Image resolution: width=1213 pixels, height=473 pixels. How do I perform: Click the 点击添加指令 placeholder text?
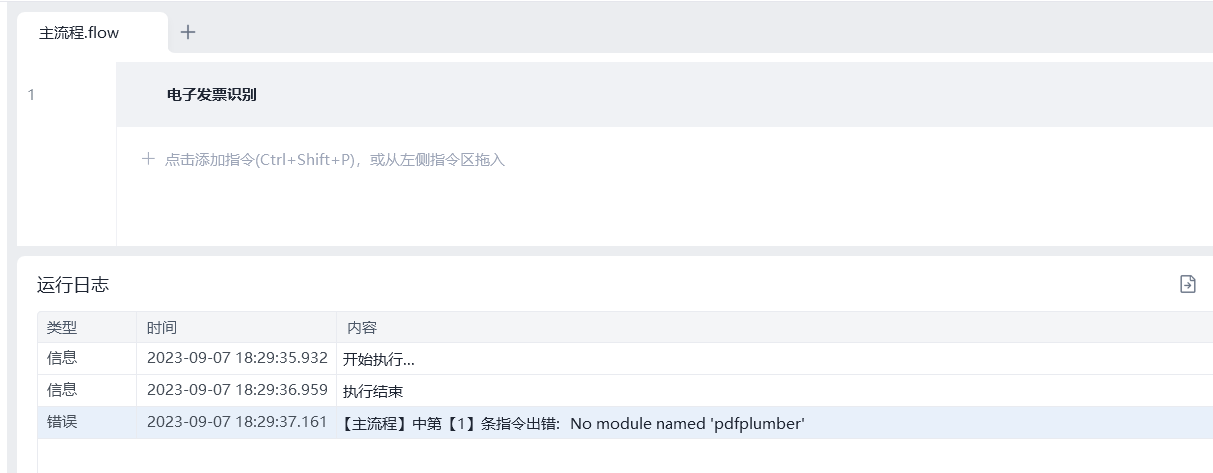pyautogui.click(x=335, y=159)
